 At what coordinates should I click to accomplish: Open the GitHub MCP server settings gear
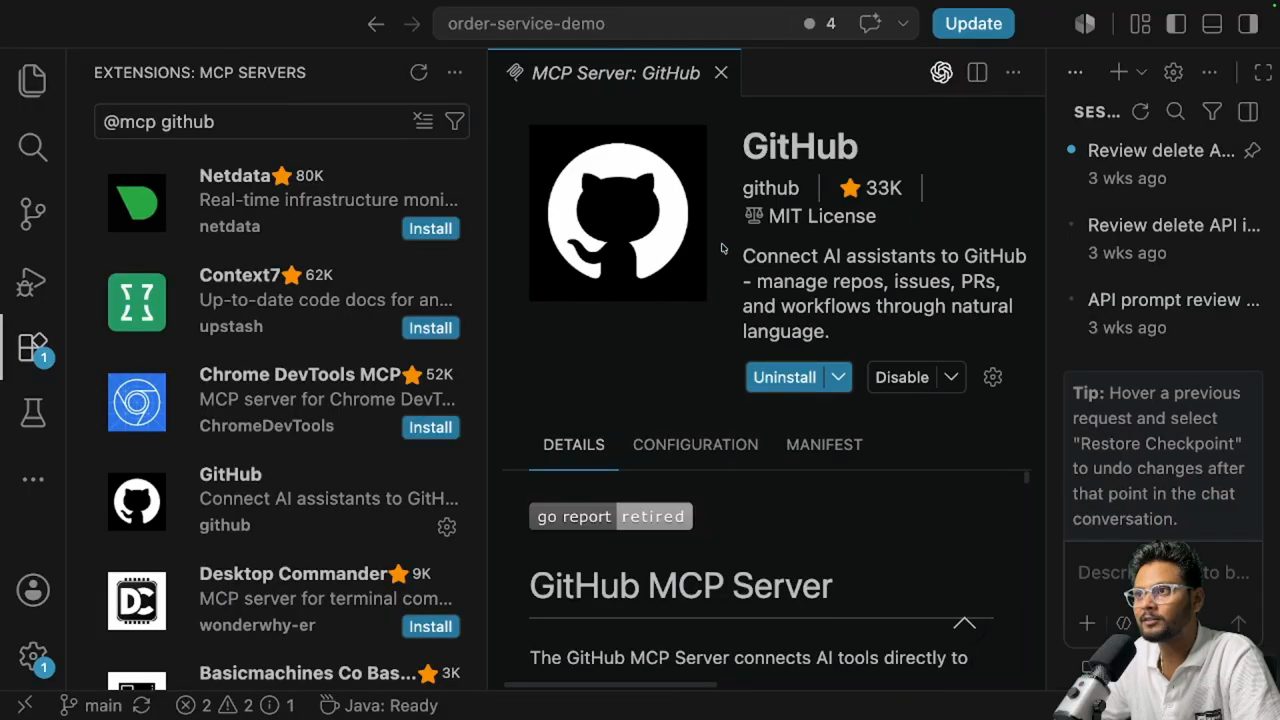[x=992, y=377]
